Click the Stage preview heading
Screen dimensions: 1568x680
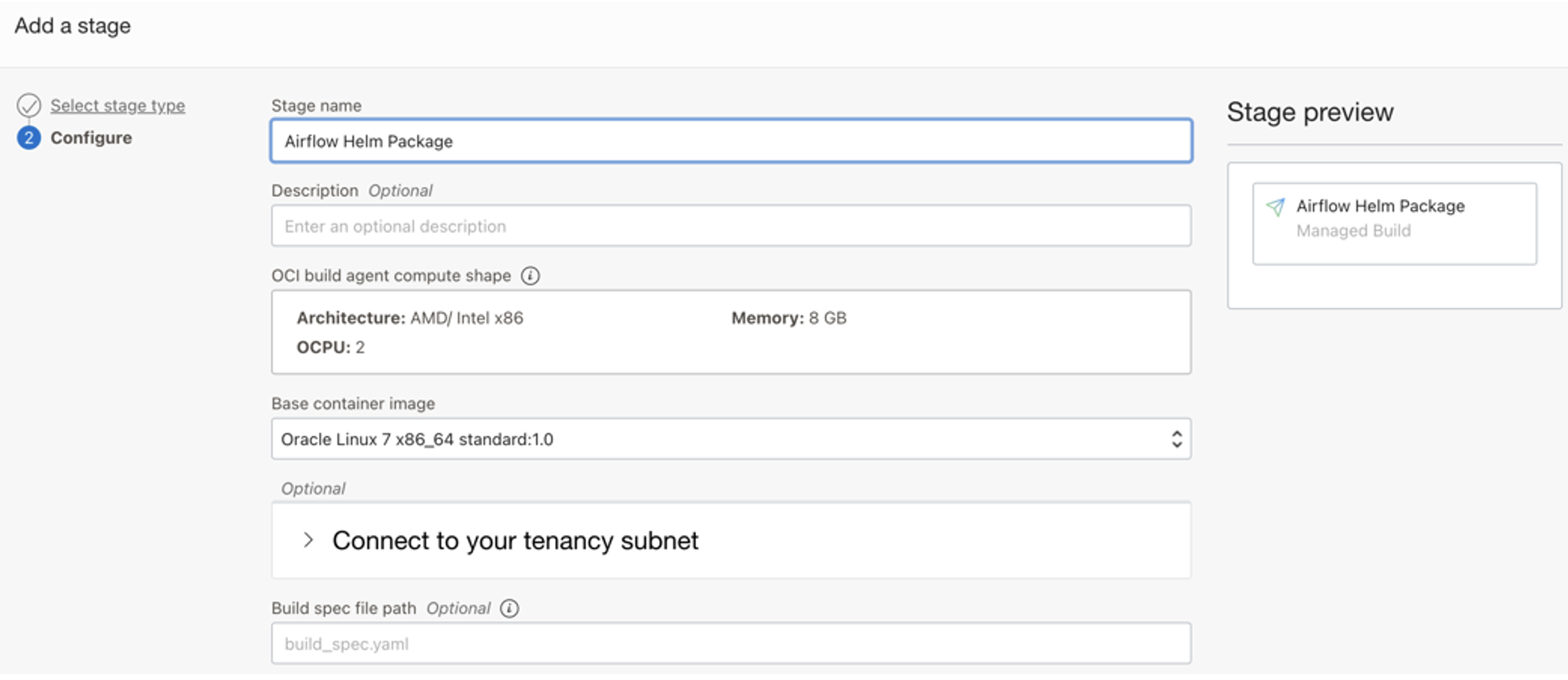click(1310, 112)
